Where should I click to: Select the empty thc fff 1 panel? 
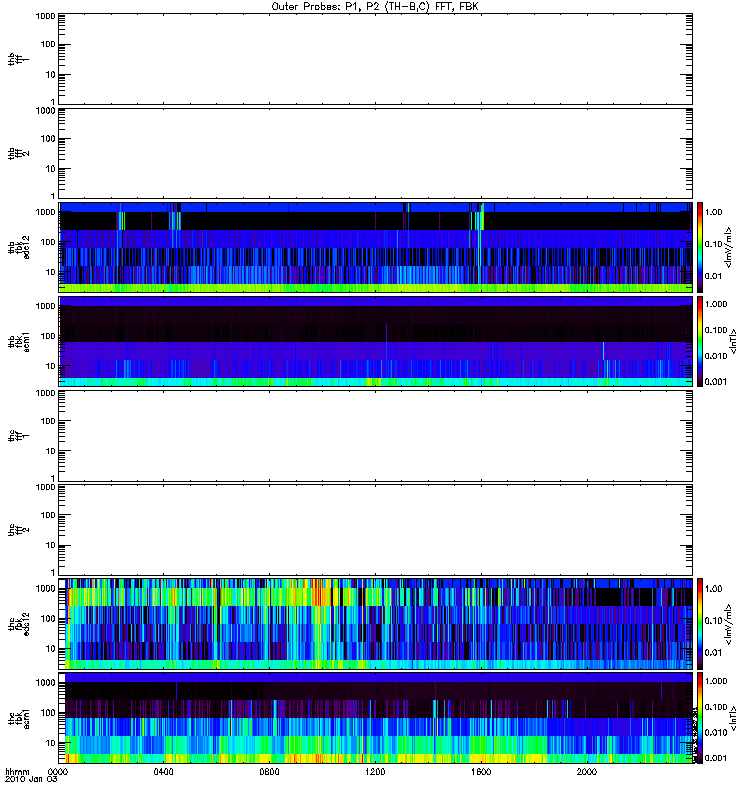[376, 436]
